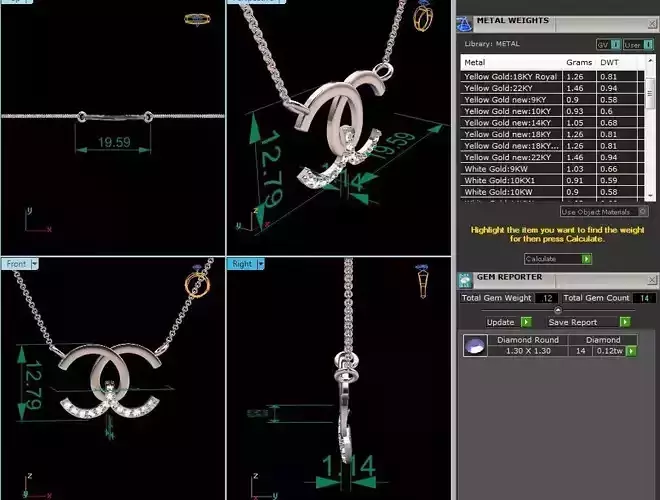The height and width of the screenshot is (500, 660).
Task: Click the Library: METAL label
Action: 492,44
